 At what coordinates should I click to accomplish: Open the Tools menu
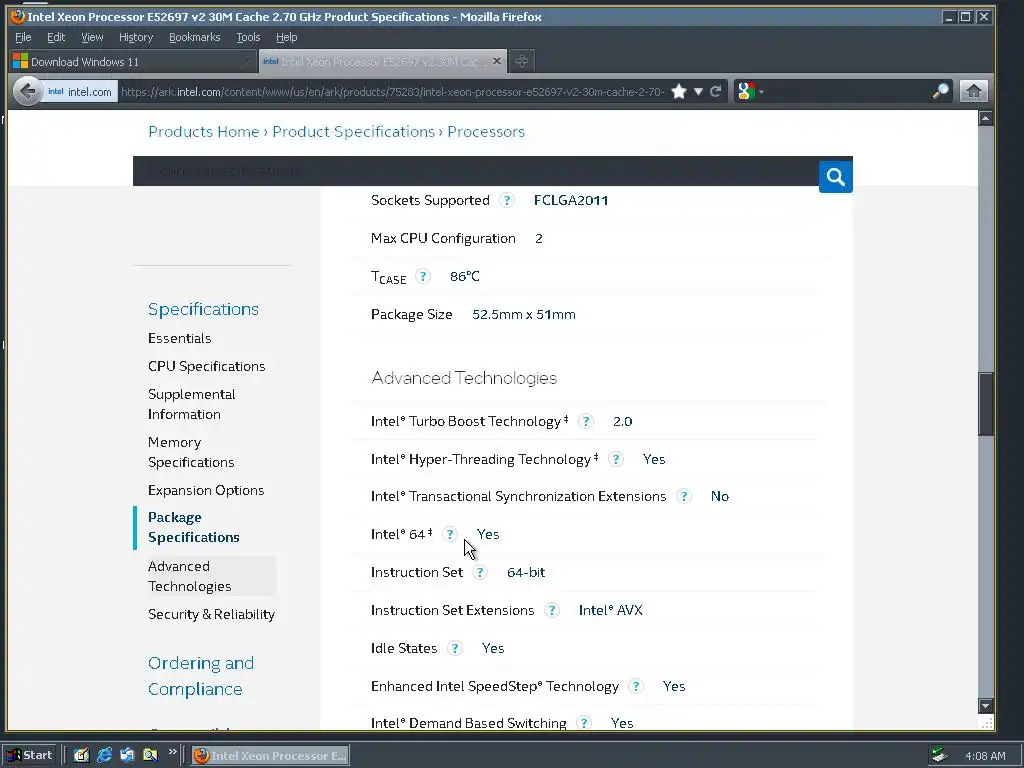pos(248,37)
